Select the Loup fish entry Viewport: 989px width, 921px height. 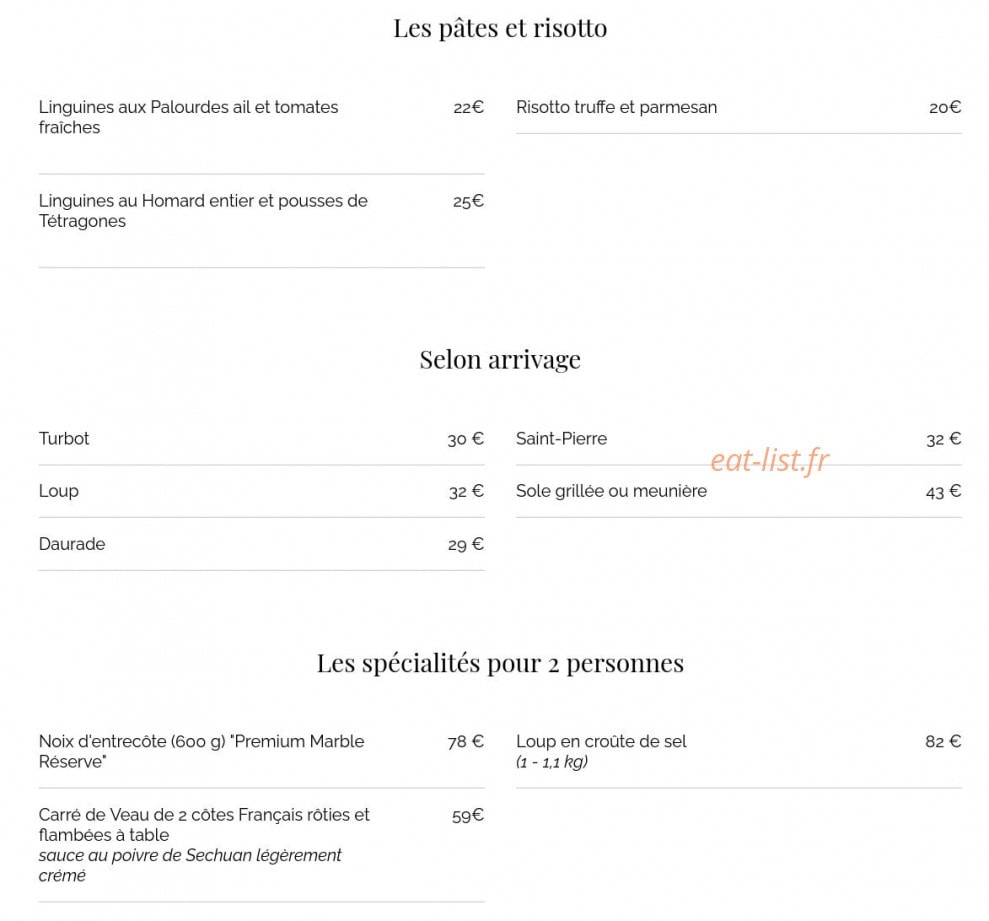click(x=59, y=491)
